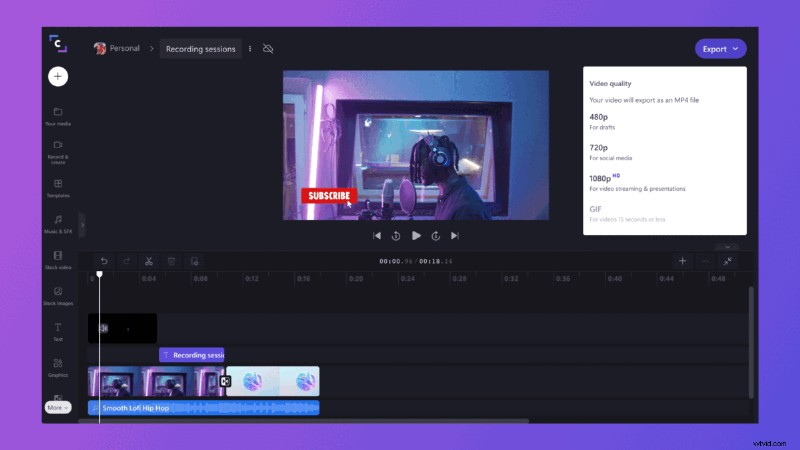The image size is (800, 450).
Task: Click the SUBSCRIBE overlay in preview
Action: pyautogui.click(x=329, y=196)
